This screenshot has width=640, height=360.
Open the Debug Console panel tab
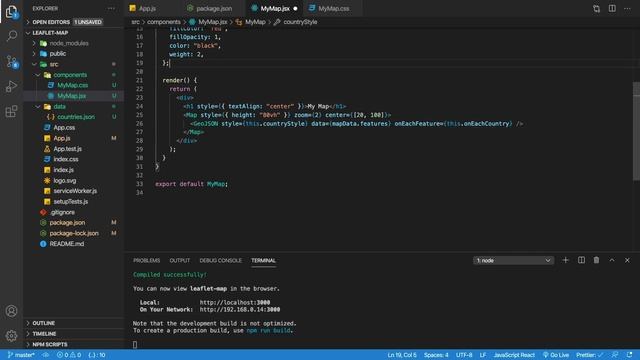(x=220, y=260)
